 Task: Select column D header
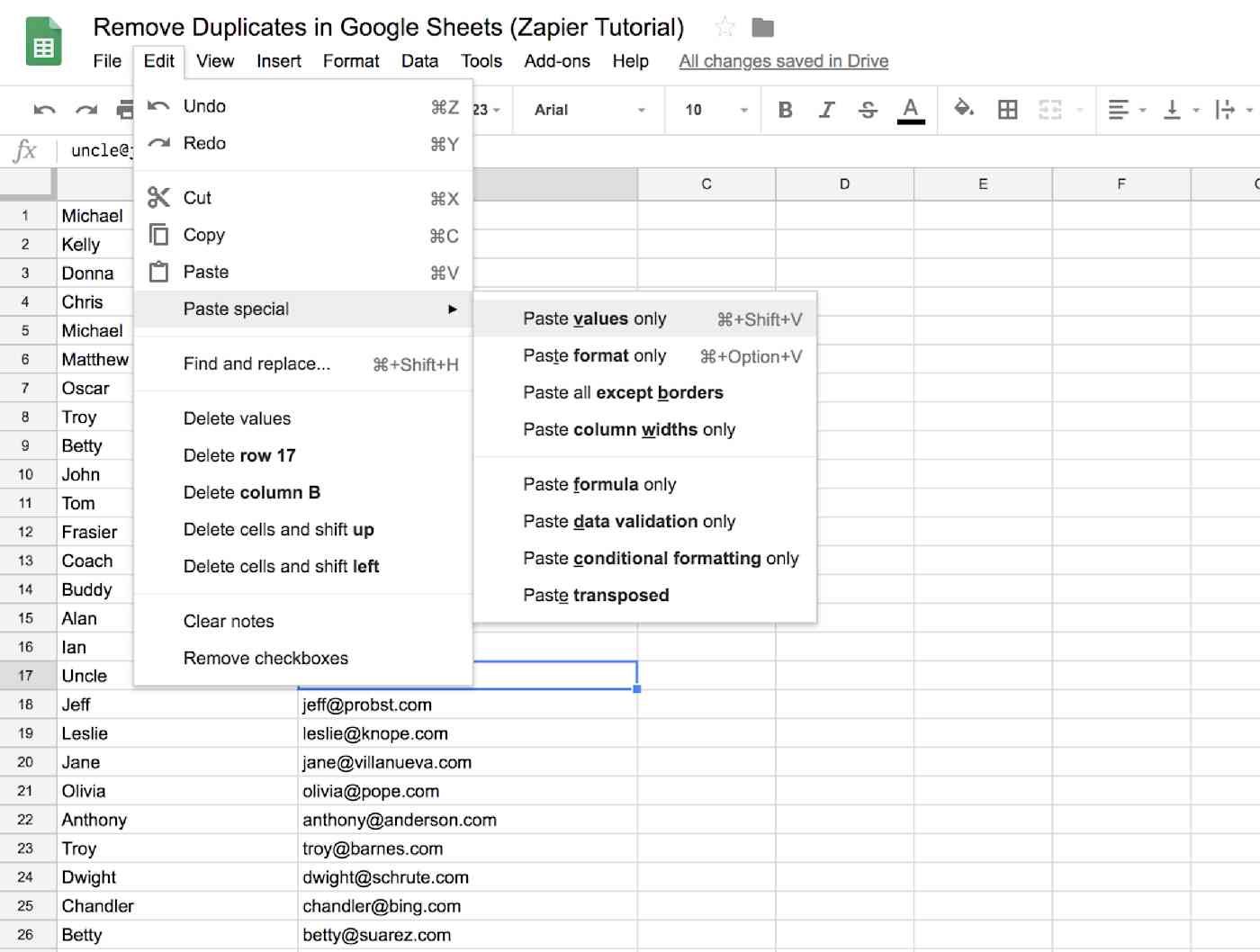[x=844, y=184]
